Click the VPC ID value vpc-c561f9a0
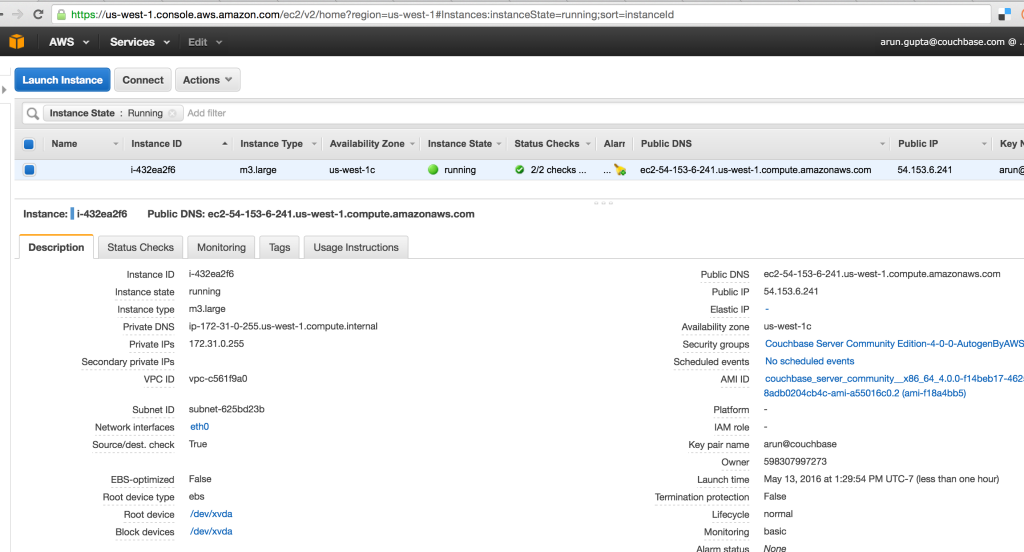Image resolution: width=1024 pixels, height=552 pixels. tap(218, 379)
